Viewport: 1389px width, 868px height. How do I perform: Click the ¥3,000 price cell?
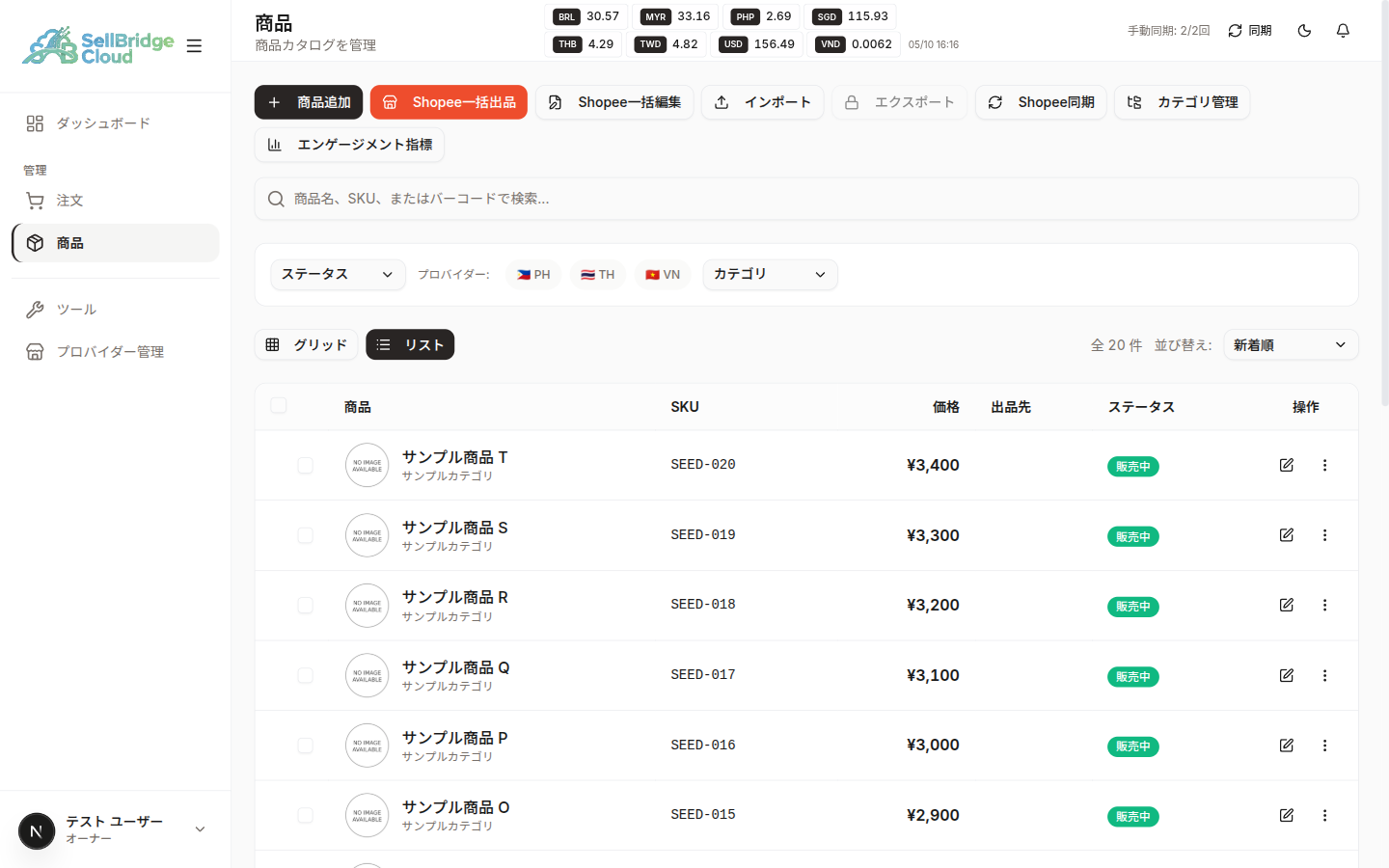(x=933, y=746)
